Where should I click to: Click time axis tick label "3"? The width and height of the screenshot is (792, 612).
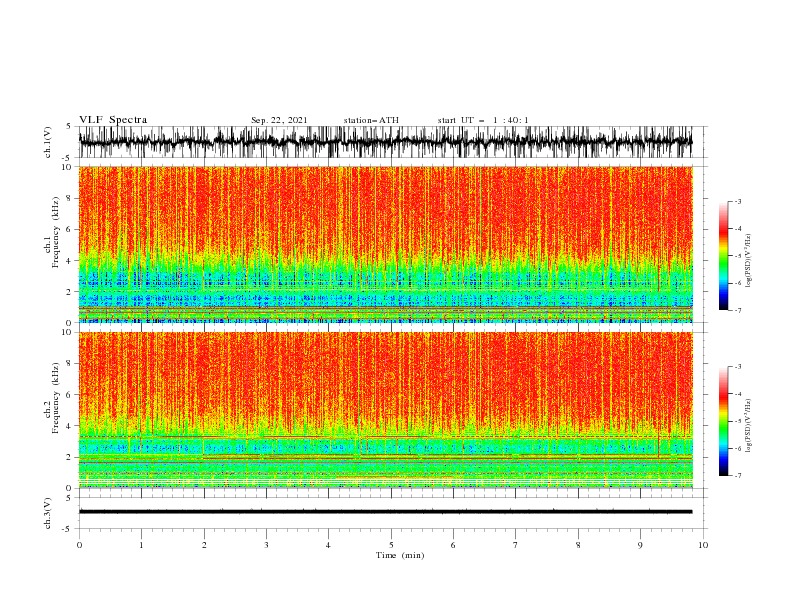[x=266, y=545]
